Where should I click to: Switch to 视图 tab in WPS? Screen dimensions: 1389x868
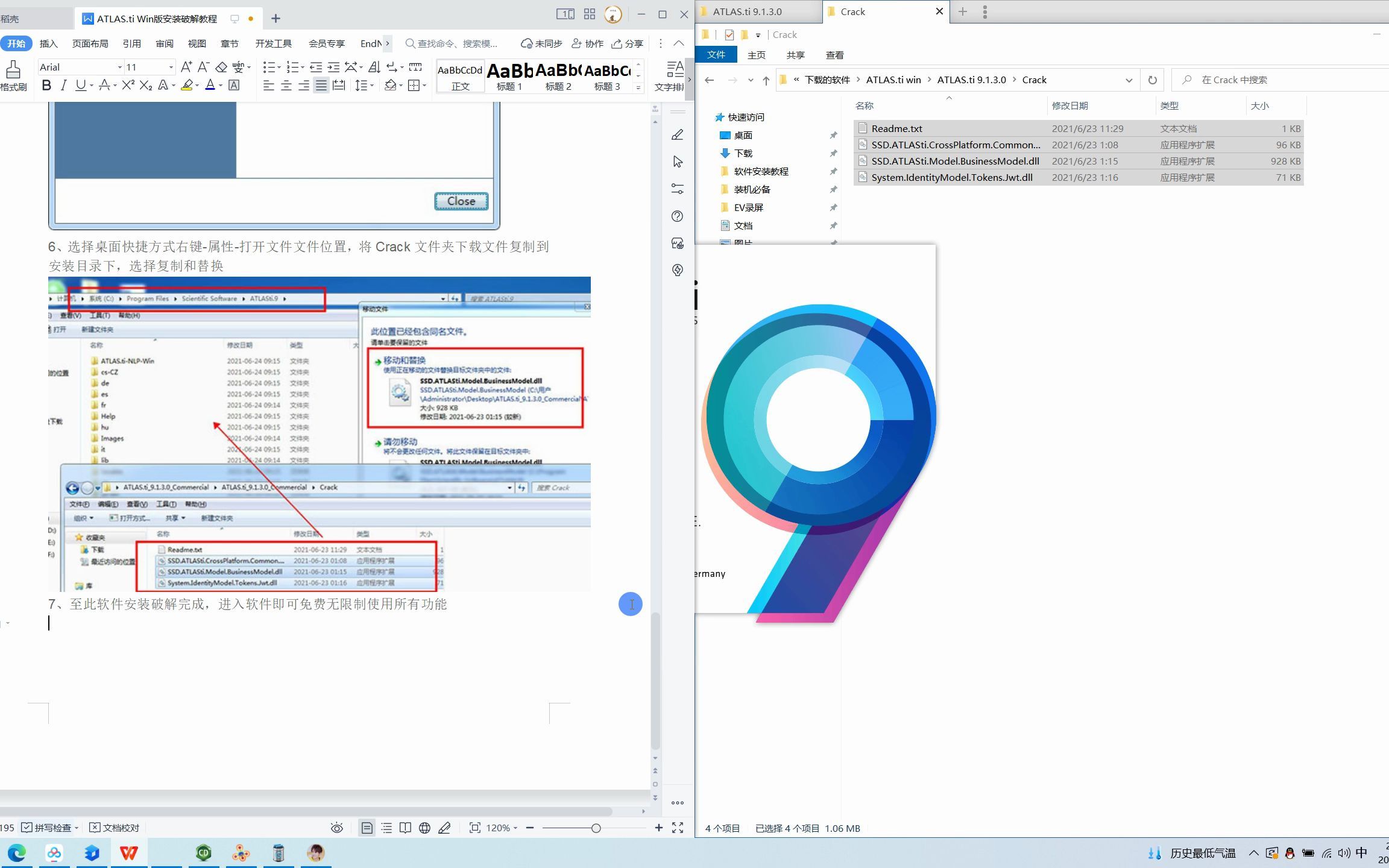coord(197,43)
